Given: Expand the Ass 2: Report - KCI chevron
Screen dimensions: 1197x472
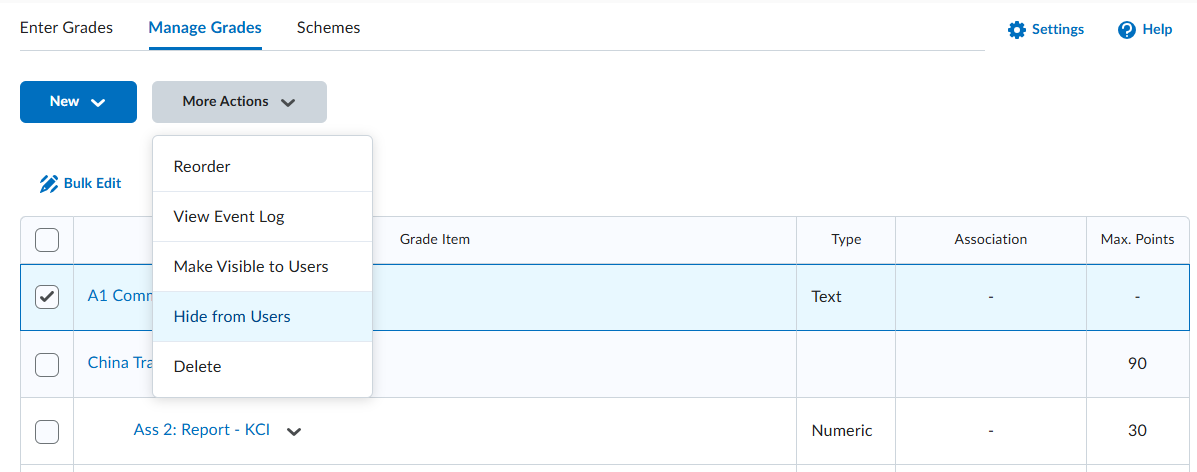Looking at the screenshot, I should (294, 432).
